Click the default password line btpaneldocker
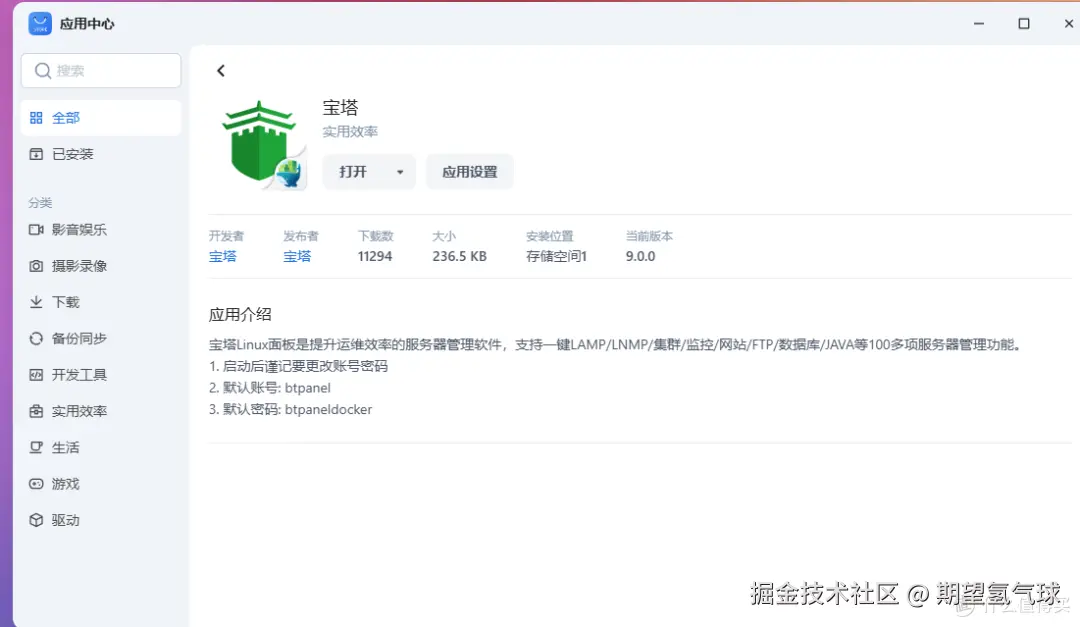The image size is (1080, 627). [x=291, y=409]
